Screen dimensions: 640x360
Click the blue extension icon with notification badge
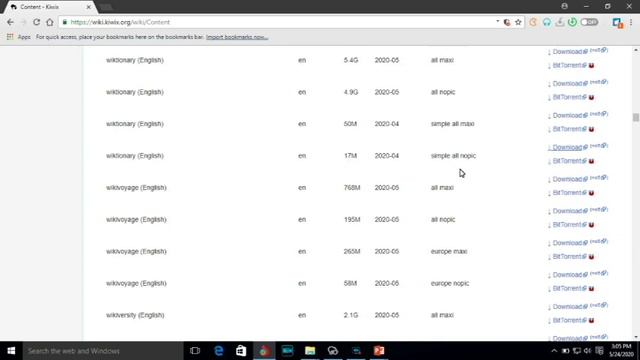click(618, 23)
